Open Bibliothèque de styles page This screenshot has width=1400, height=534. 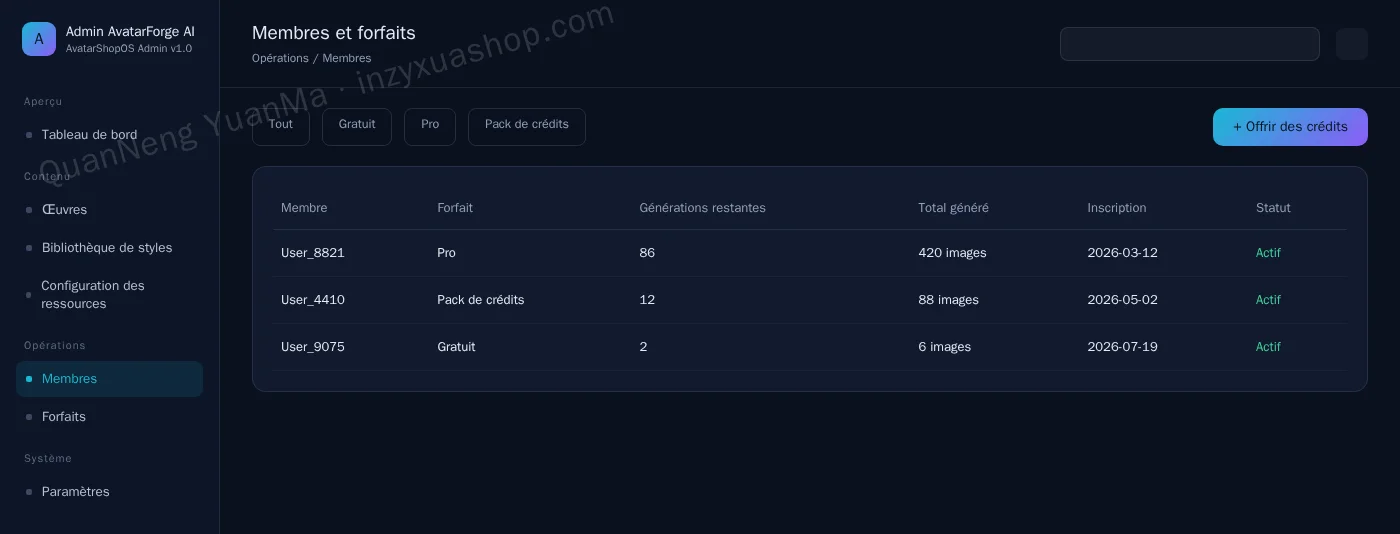(109, 248)
